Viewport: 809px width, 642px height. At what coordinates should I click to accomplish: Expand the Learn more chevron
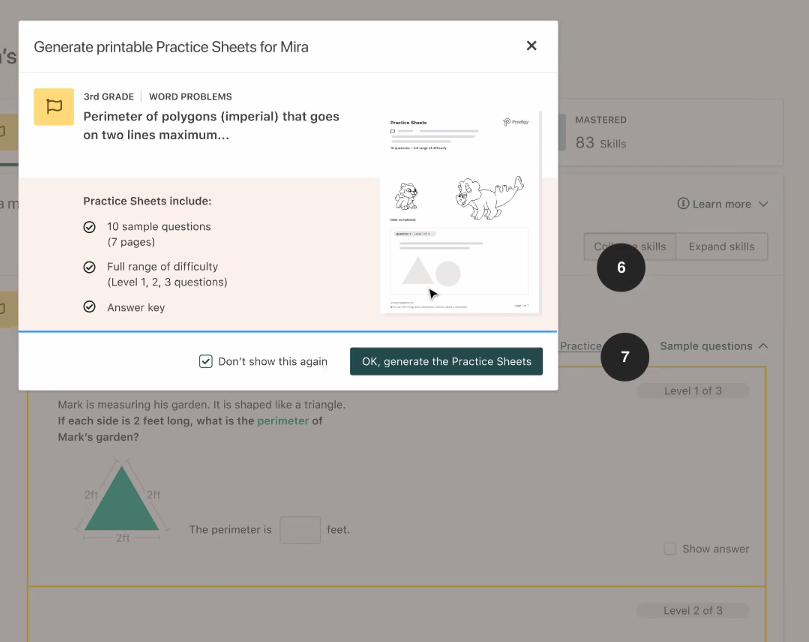[764, 204]
